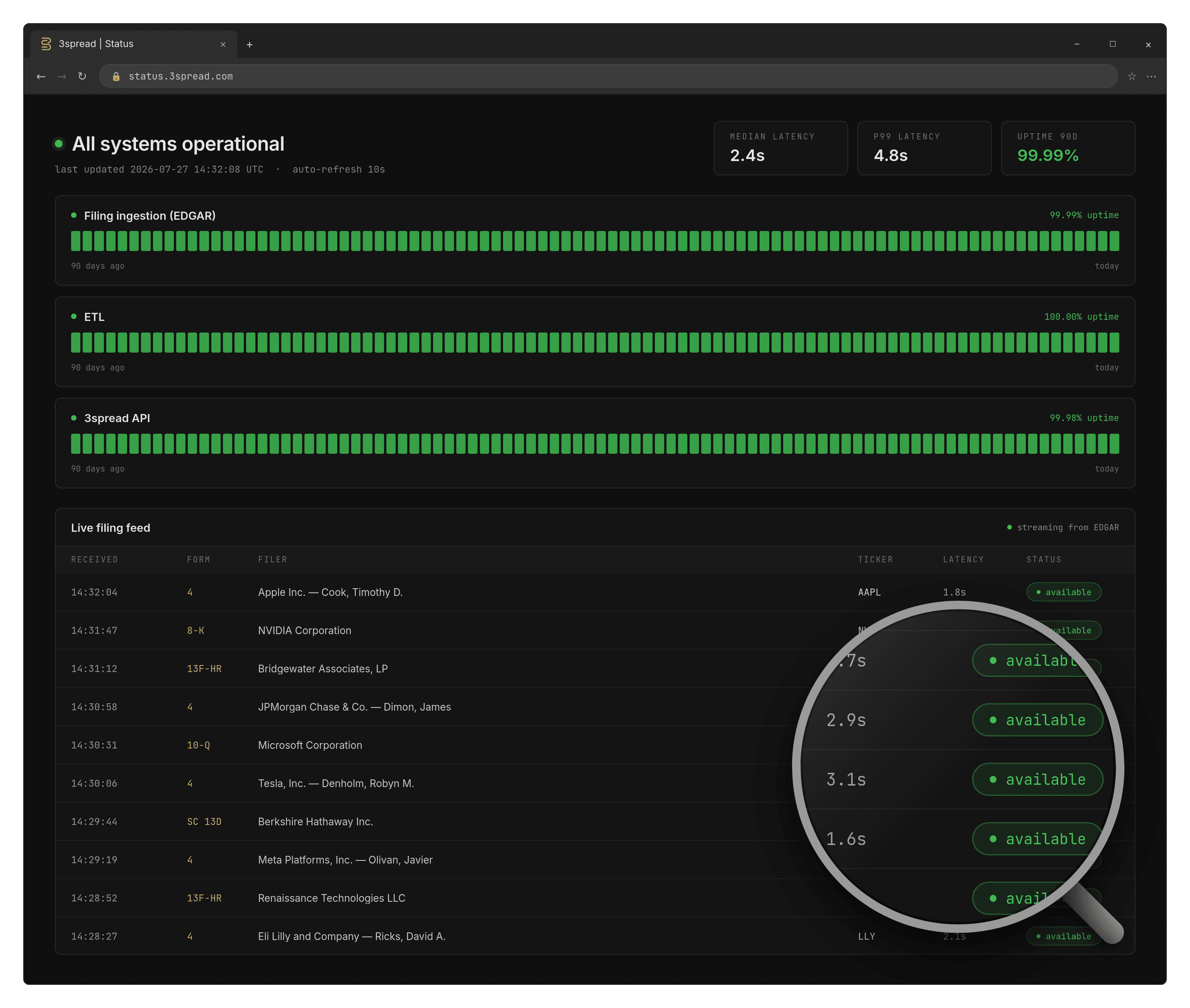Click Apple Inc. — Cook, Timothy D. filer
Screen dimensions: 1190x1008
point(330,592)
